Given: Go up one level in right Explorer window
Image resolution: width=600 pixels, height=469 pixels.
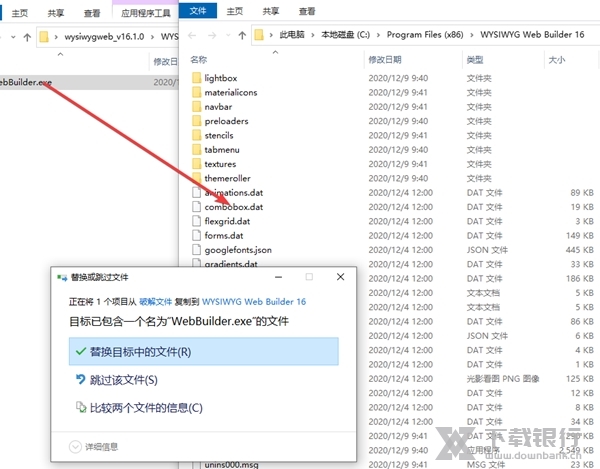Looking at the screenshot, I should [242, 36].
